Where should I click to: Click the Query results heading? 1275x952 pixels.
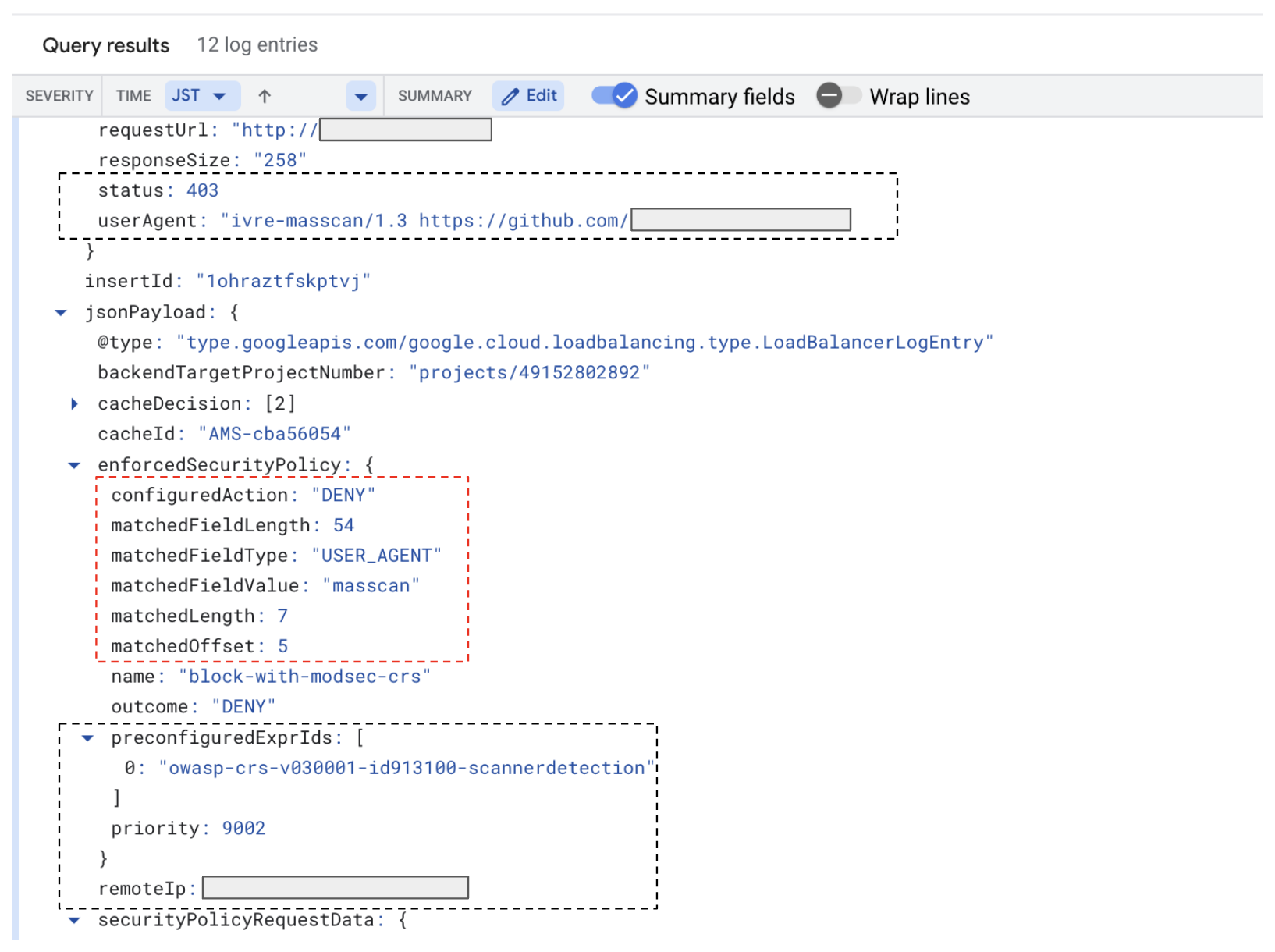105,46
